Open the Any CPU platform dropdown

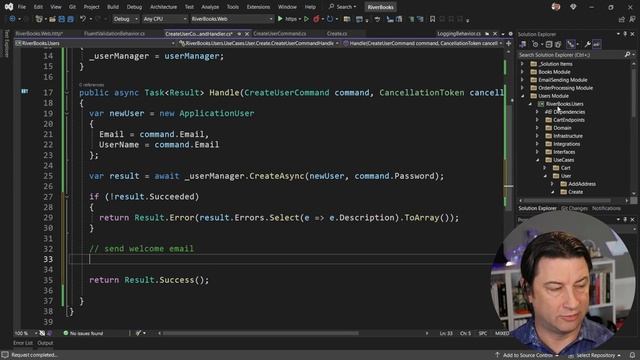pyautogui.click(x=164, y=19)
